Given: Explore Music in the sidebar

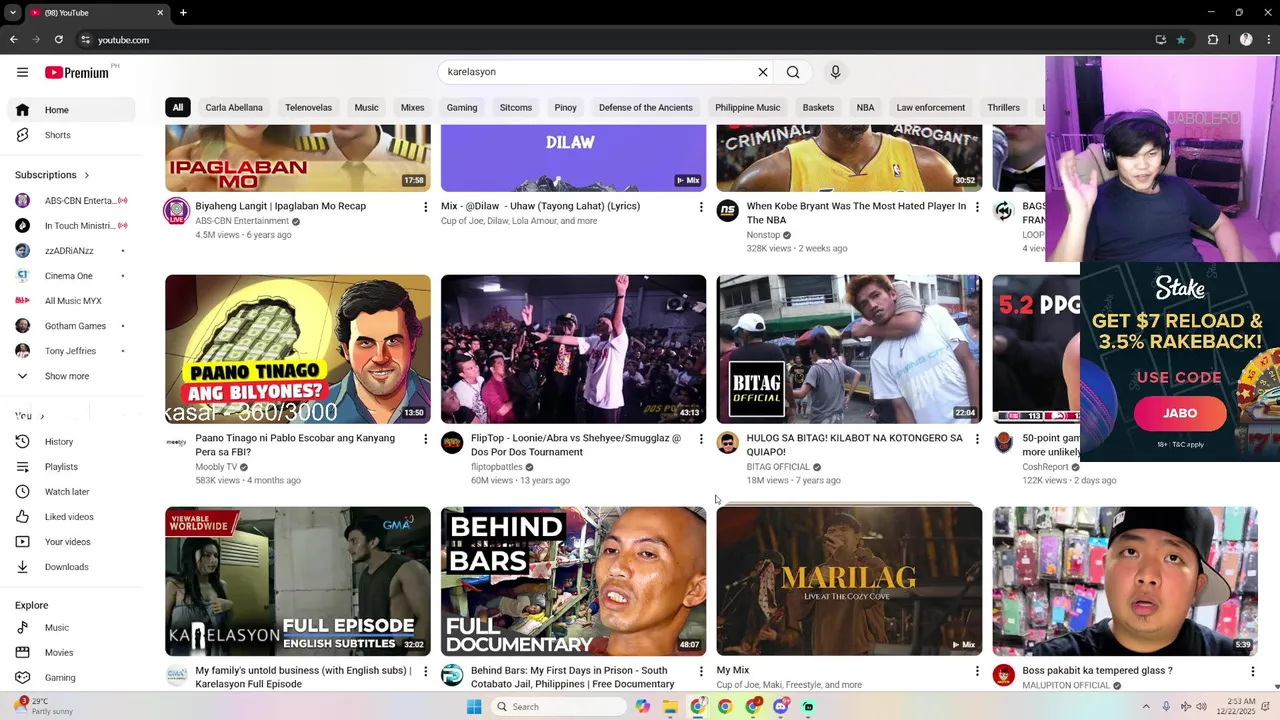Looking at the screenshot, I should pyautogui.click(x=71, y=628).
